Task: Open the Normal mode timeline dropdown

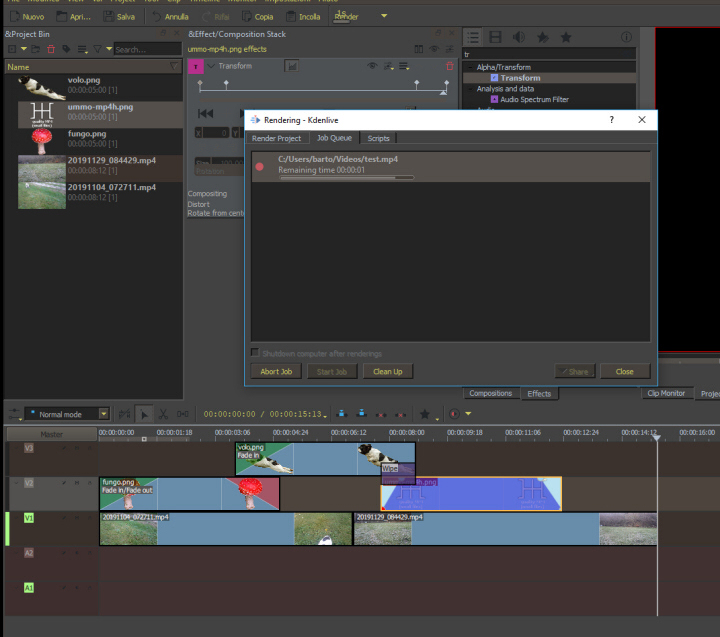Action: coord(68,414)
